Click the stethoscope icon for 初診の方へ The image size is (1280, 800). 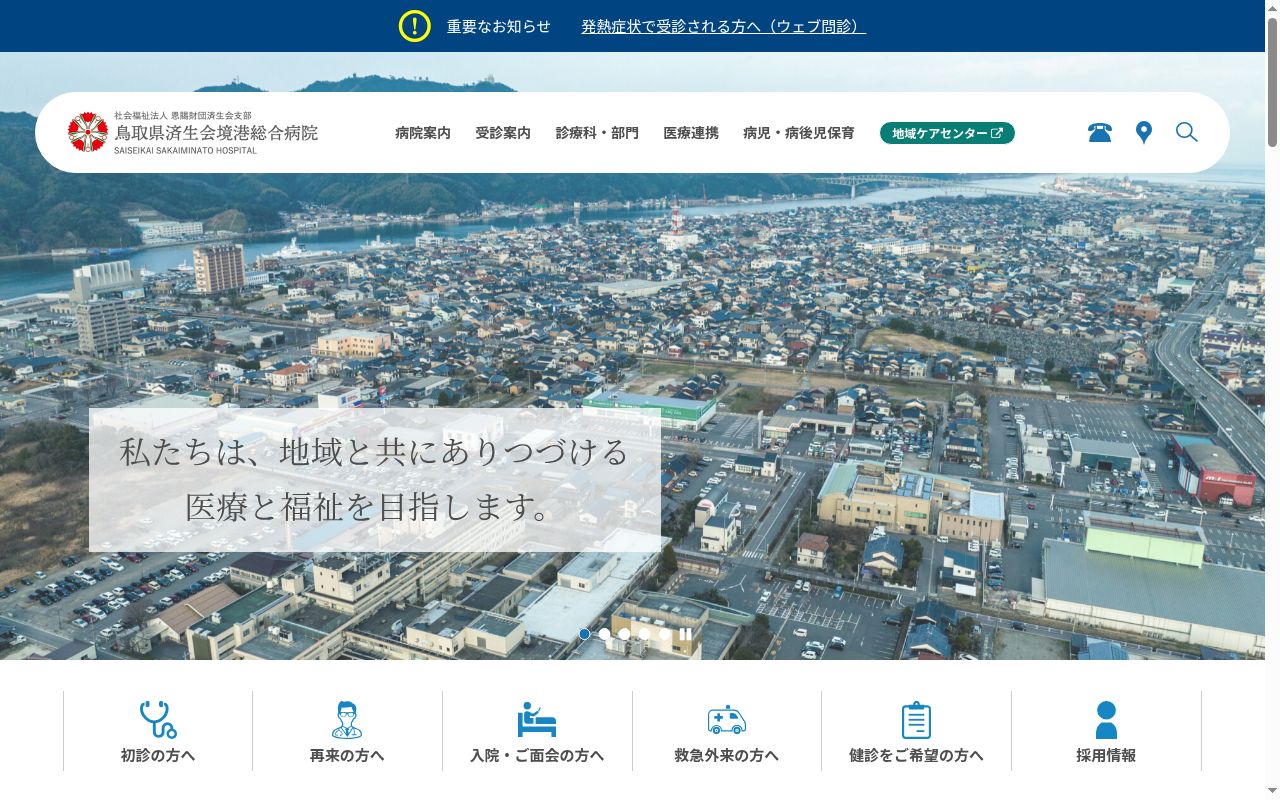pos(158,719)
